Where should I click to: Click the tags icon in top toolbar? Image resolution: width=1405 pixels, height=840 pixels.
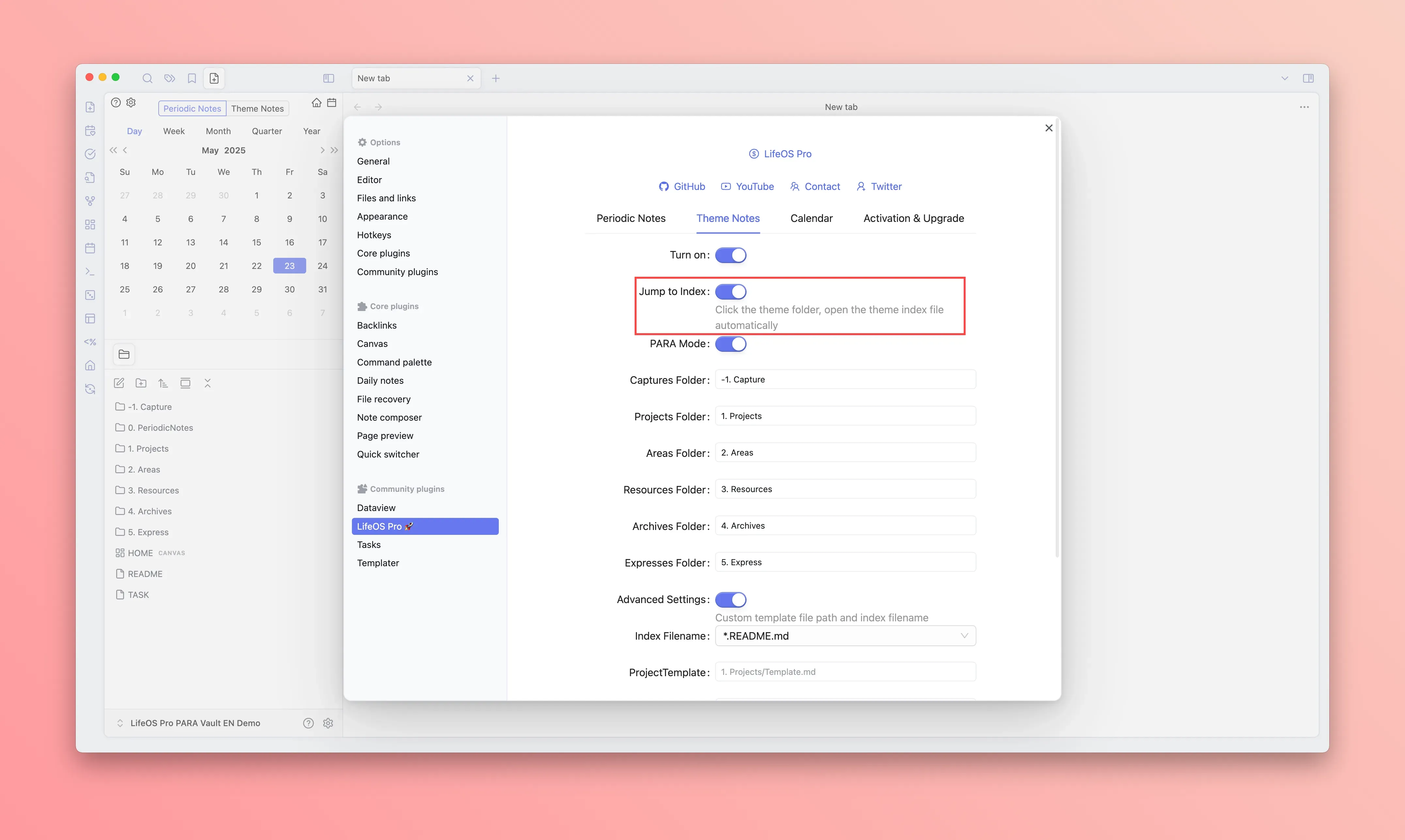pyautogui.click(x=169, y=78)
